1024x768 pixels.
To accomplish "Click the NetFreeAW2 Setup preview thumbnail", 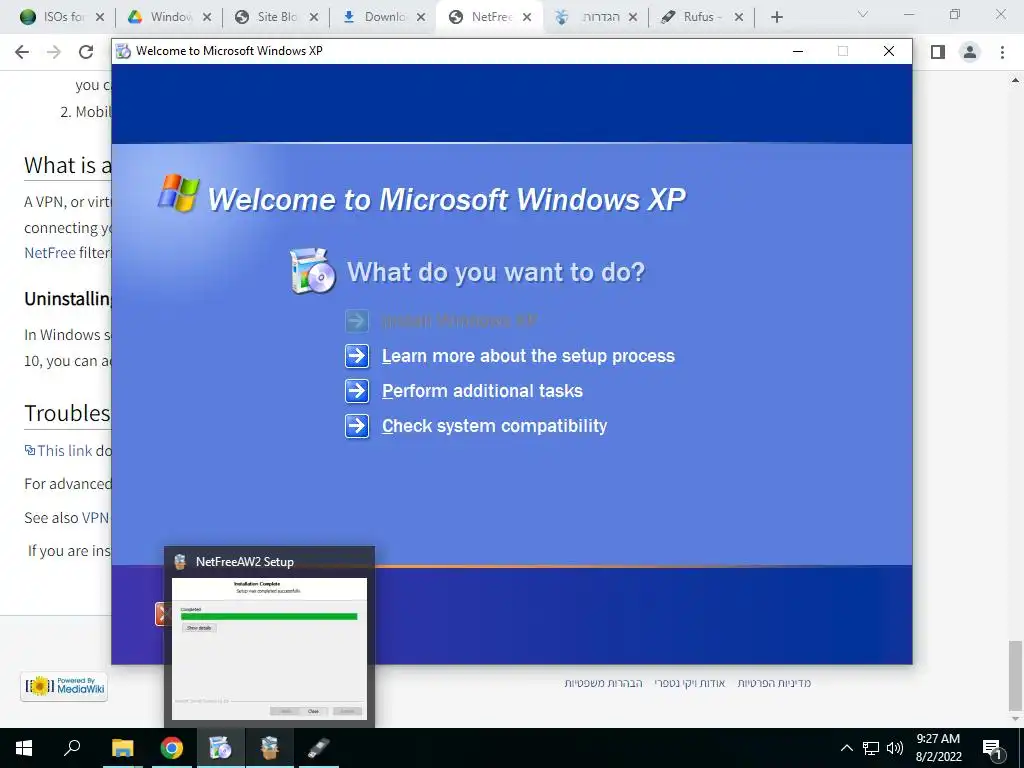I will click(x=269, y=649).
